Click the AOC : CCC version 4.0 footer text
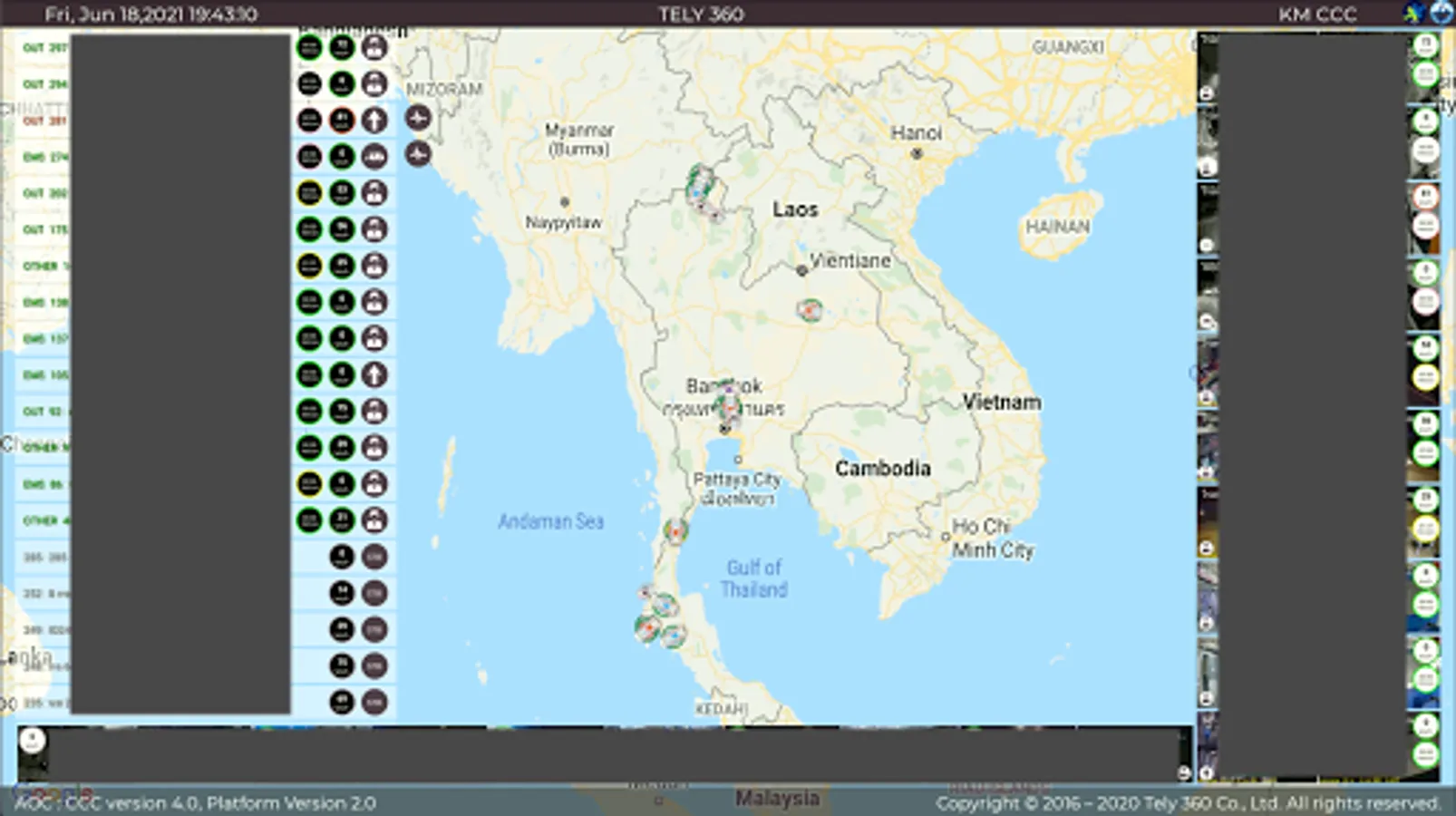This screenshot has width=1456, height=816. [195, 802]
